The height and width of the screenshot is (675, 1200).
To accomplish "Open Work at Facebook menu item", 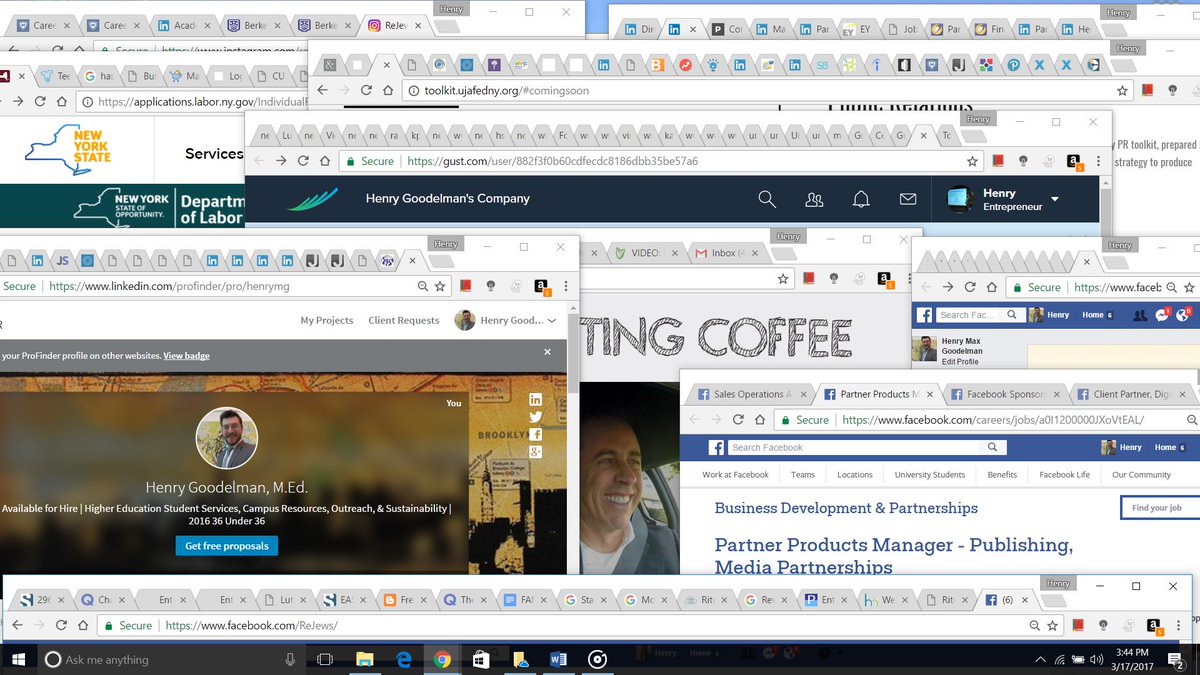I will pyautogui.click(x=735, y=475).
